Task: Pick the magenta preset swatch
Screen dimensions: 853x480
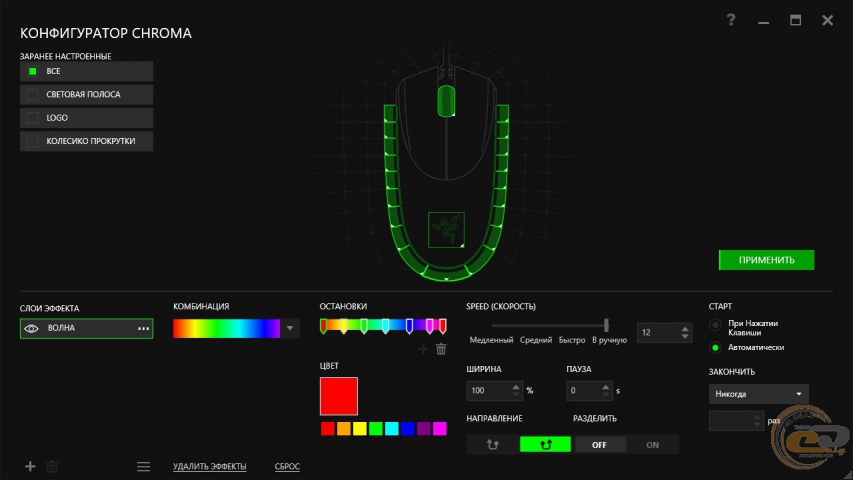Action: click(x=440, y=429)
